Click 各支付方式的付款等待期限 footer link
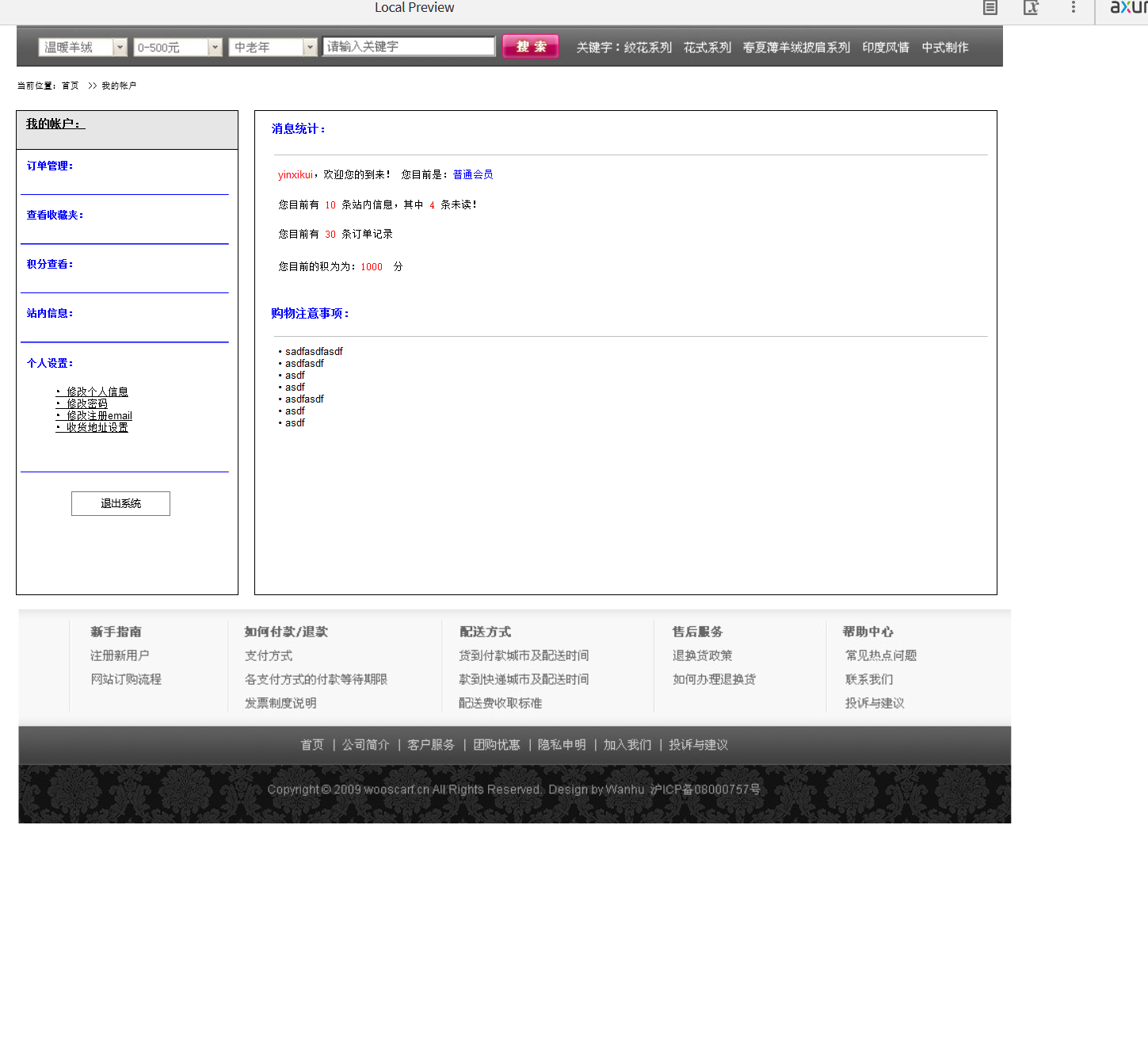Viewport: 1148px width, 1058px height. point(316,679)
